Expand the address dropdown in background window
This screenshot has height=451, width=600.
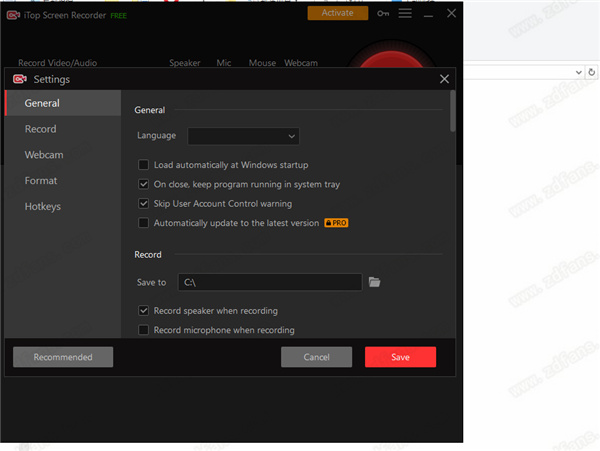click(578, 72)
